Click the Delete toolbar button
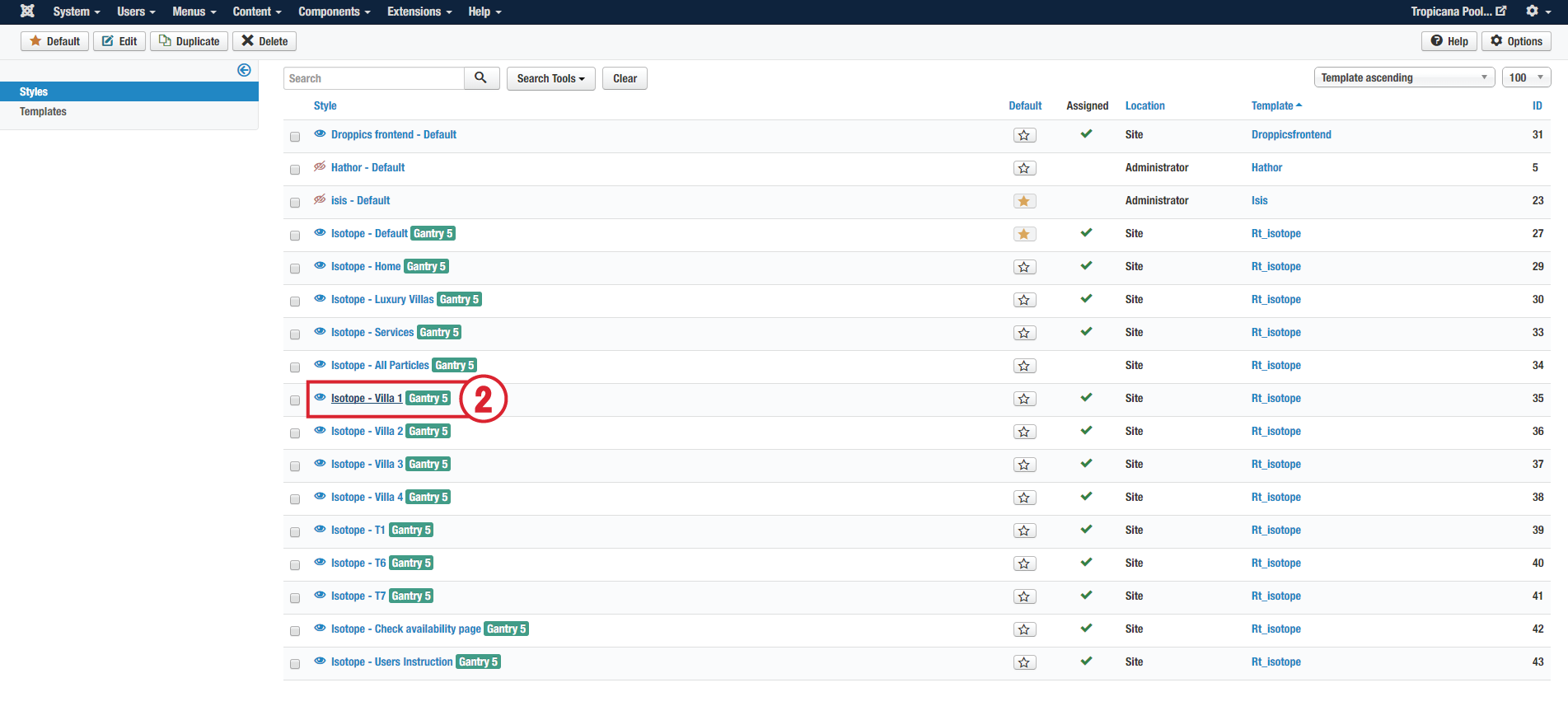This screenshot has width=1568, height=720. tap(264, 41)
